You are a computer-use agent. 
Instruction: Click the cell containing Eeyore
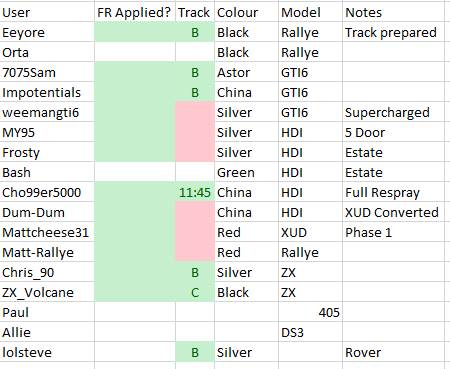point(47,32)
